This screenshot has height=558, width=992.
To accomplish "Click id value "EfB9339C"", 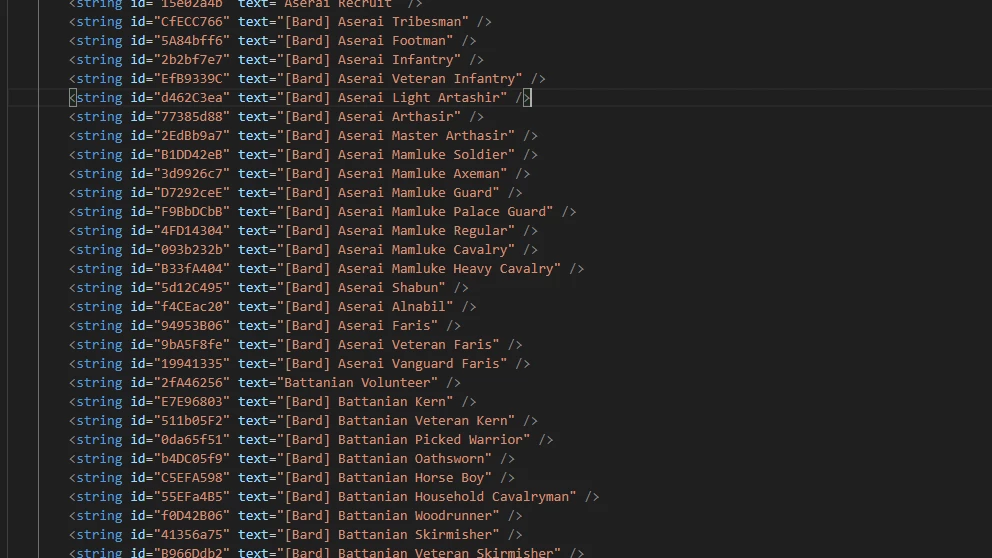I will tap(192, 78).
